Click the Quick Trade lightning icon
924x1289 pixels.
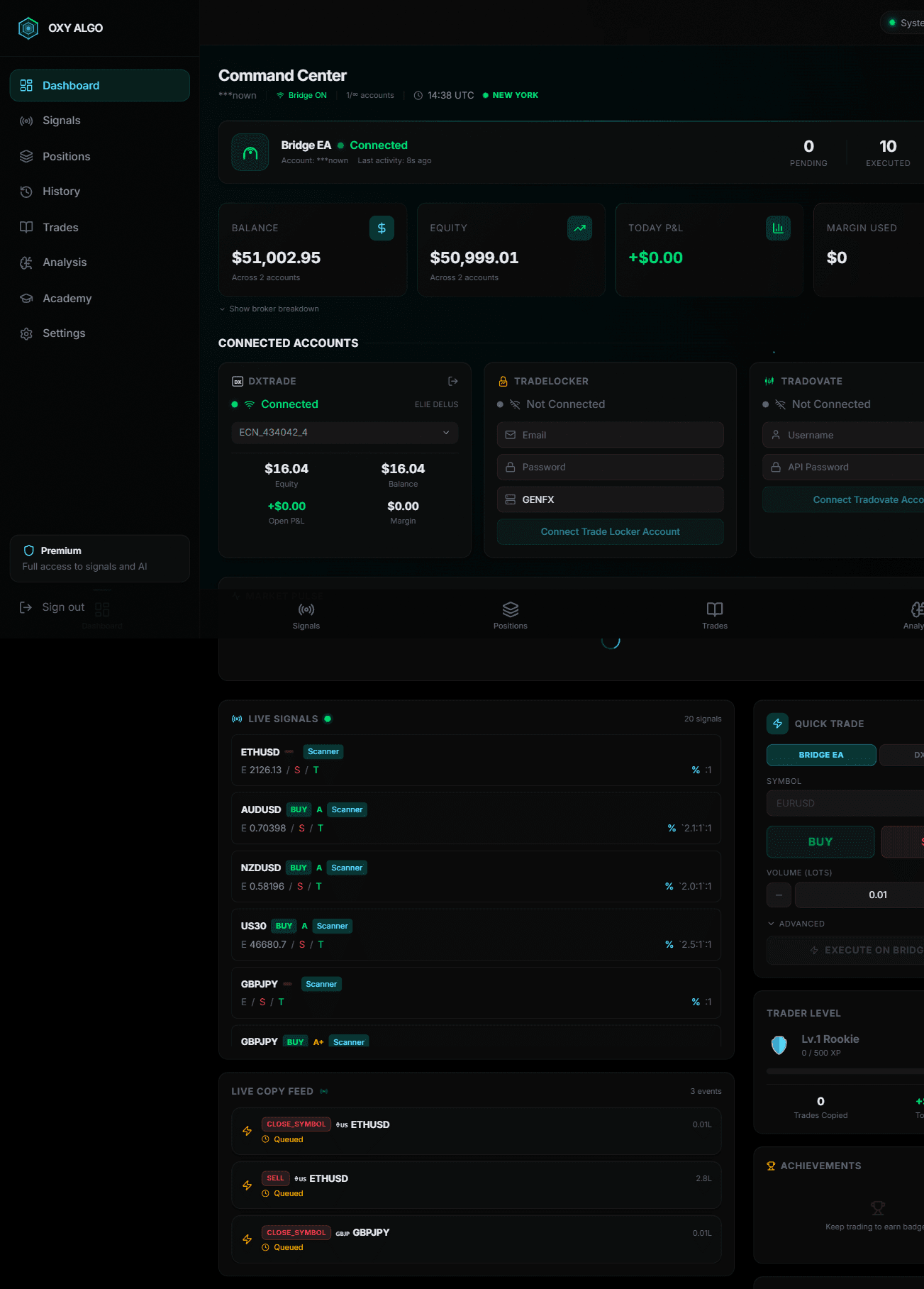[778, 724]
